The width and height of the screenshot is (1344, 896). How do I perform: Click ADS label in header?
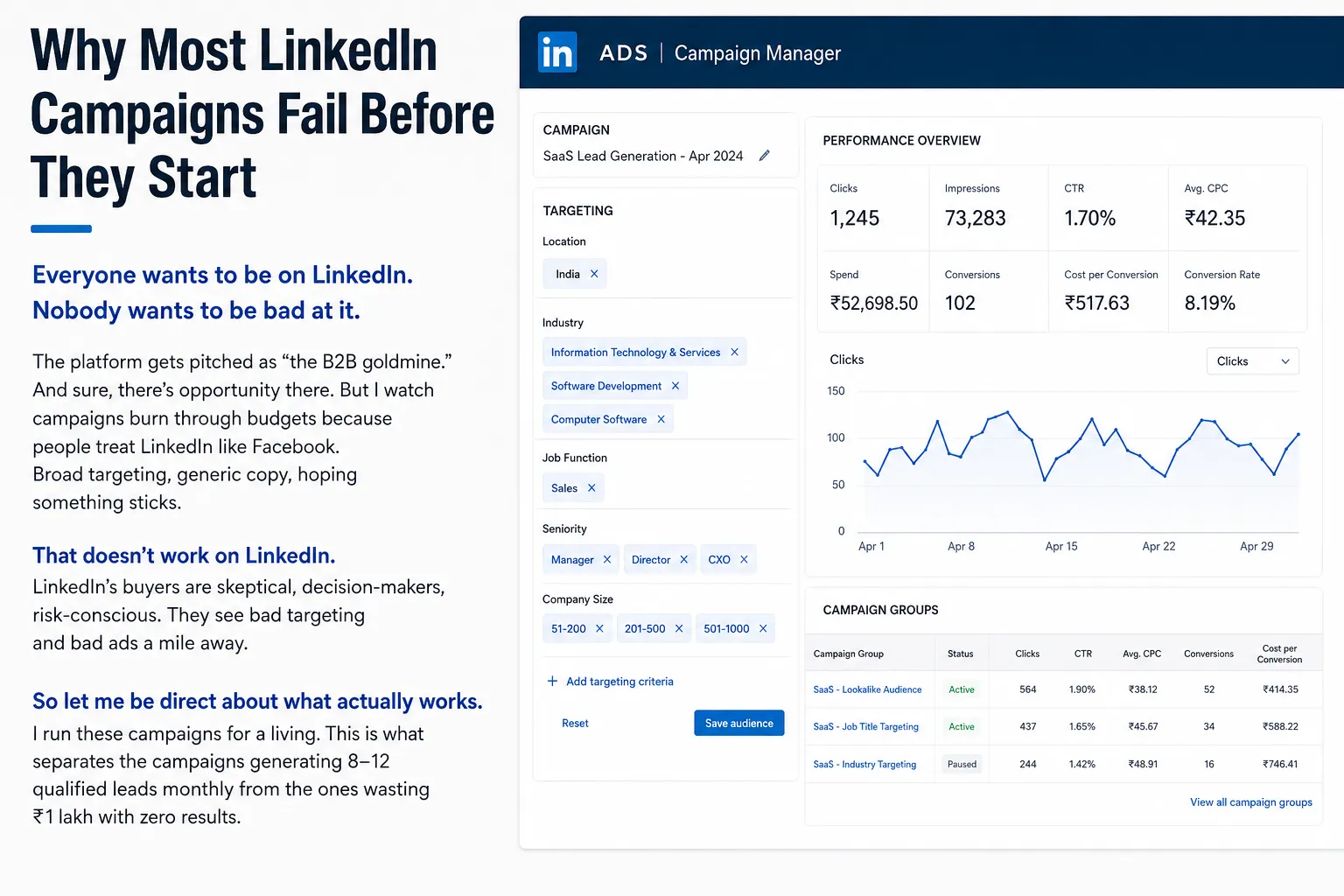click(x=624, y=53)
